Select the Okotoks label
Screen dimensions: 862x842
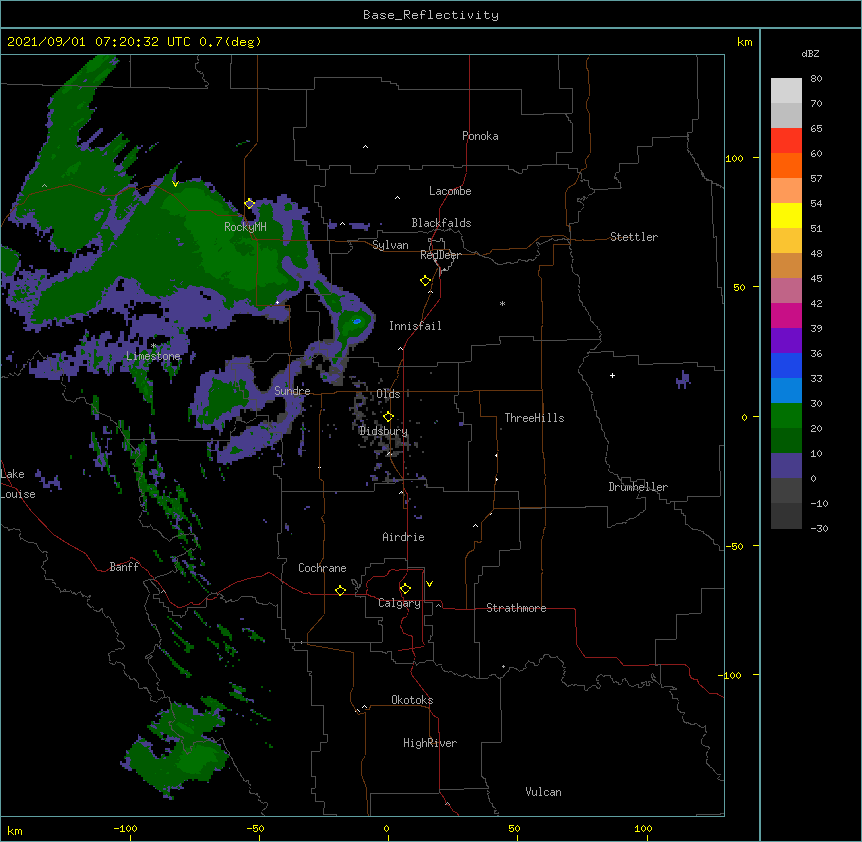tap(412, 700)
